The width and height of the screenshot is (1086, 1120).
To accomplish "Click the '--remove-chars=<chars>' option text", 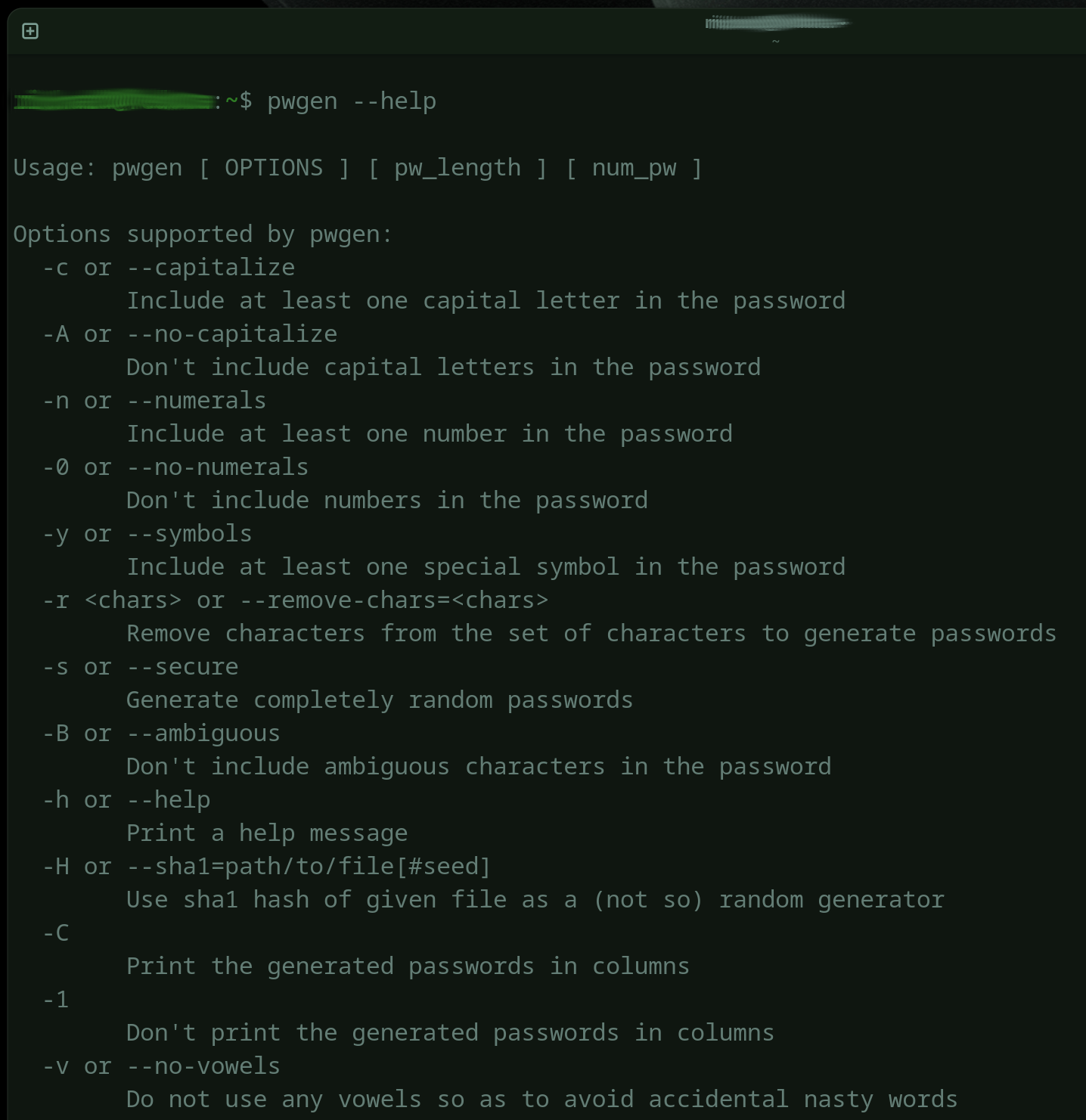I will pyautogui.click(x=393, y=600).
